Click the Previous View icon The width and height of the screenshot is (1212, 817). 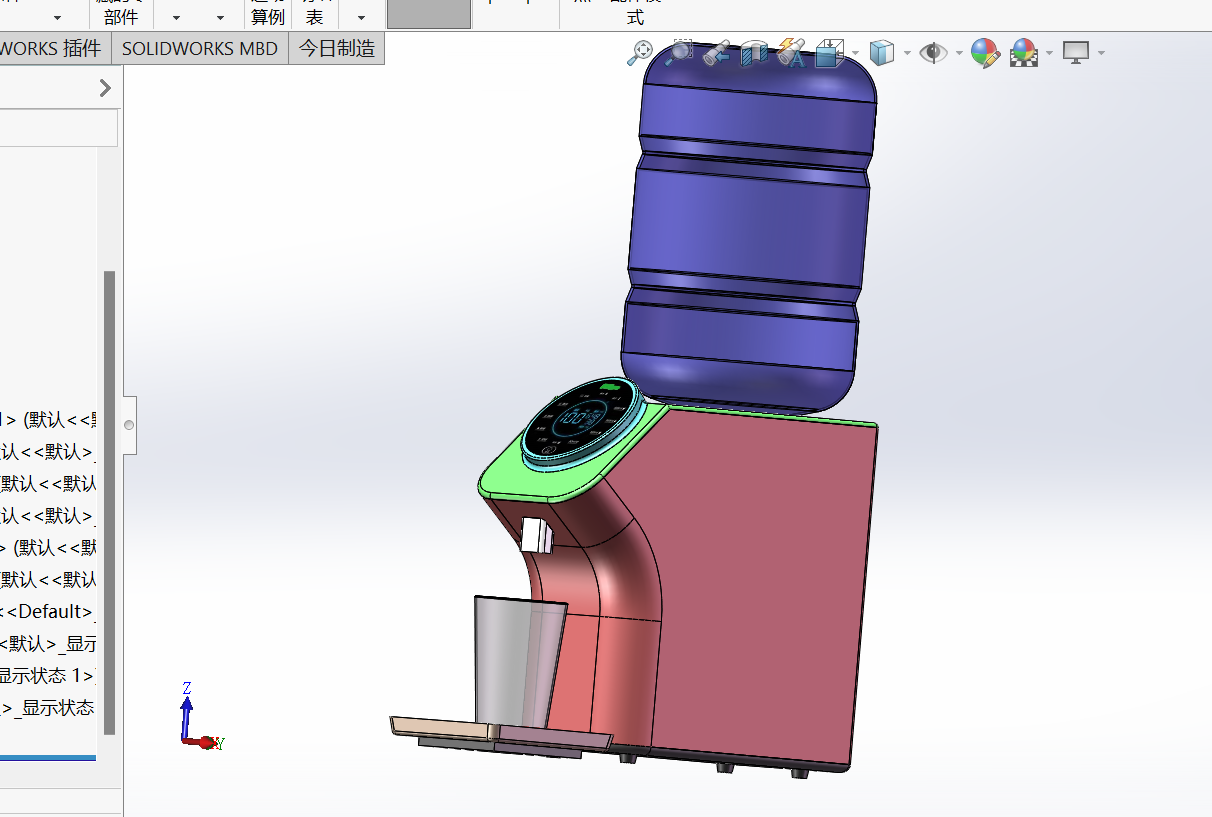click(716, 53)
